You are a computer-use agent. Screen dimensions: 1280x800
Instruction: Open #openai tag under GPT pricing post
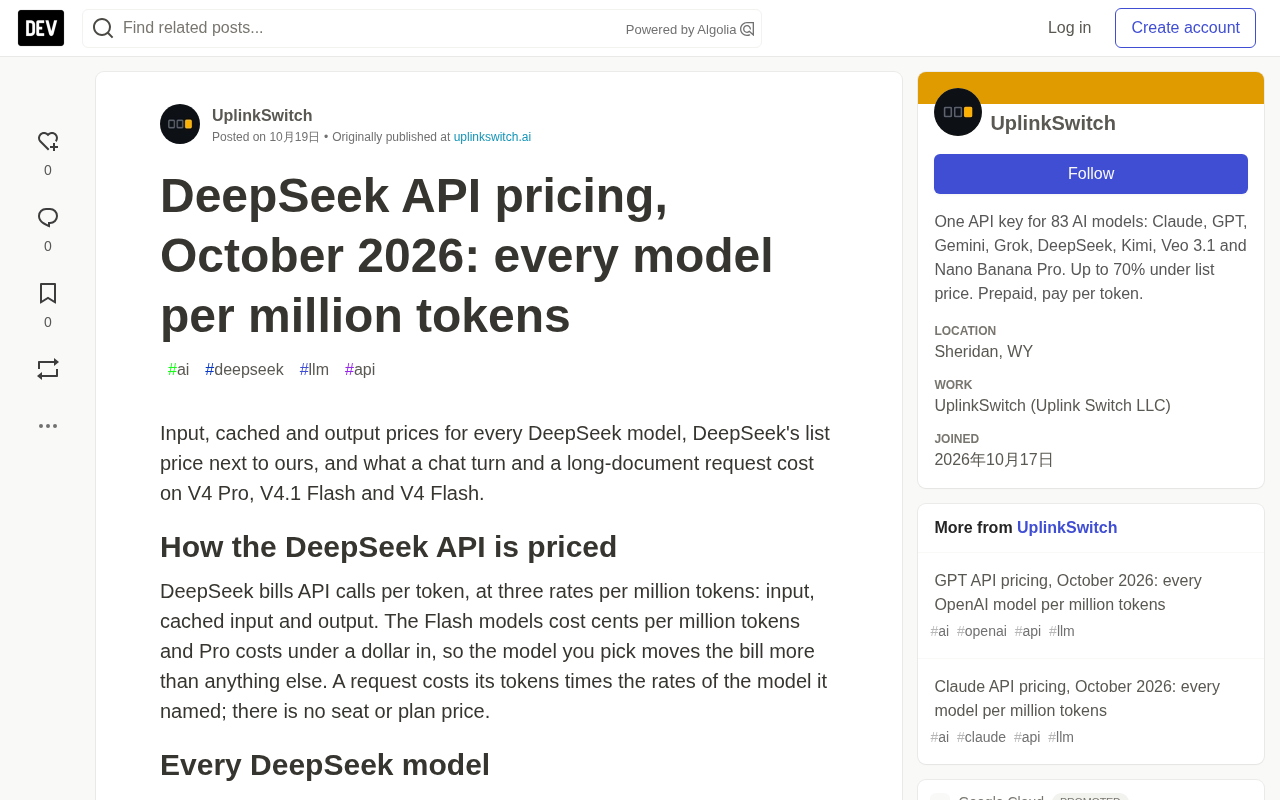(982, 631)
